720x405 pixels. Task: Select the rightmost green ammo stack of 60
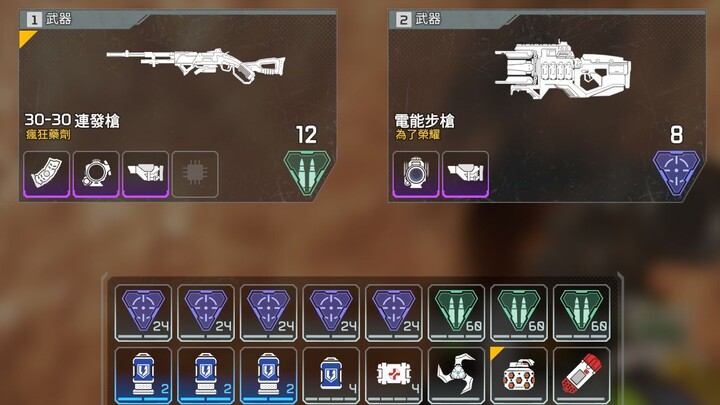click(x=581, y=313)
